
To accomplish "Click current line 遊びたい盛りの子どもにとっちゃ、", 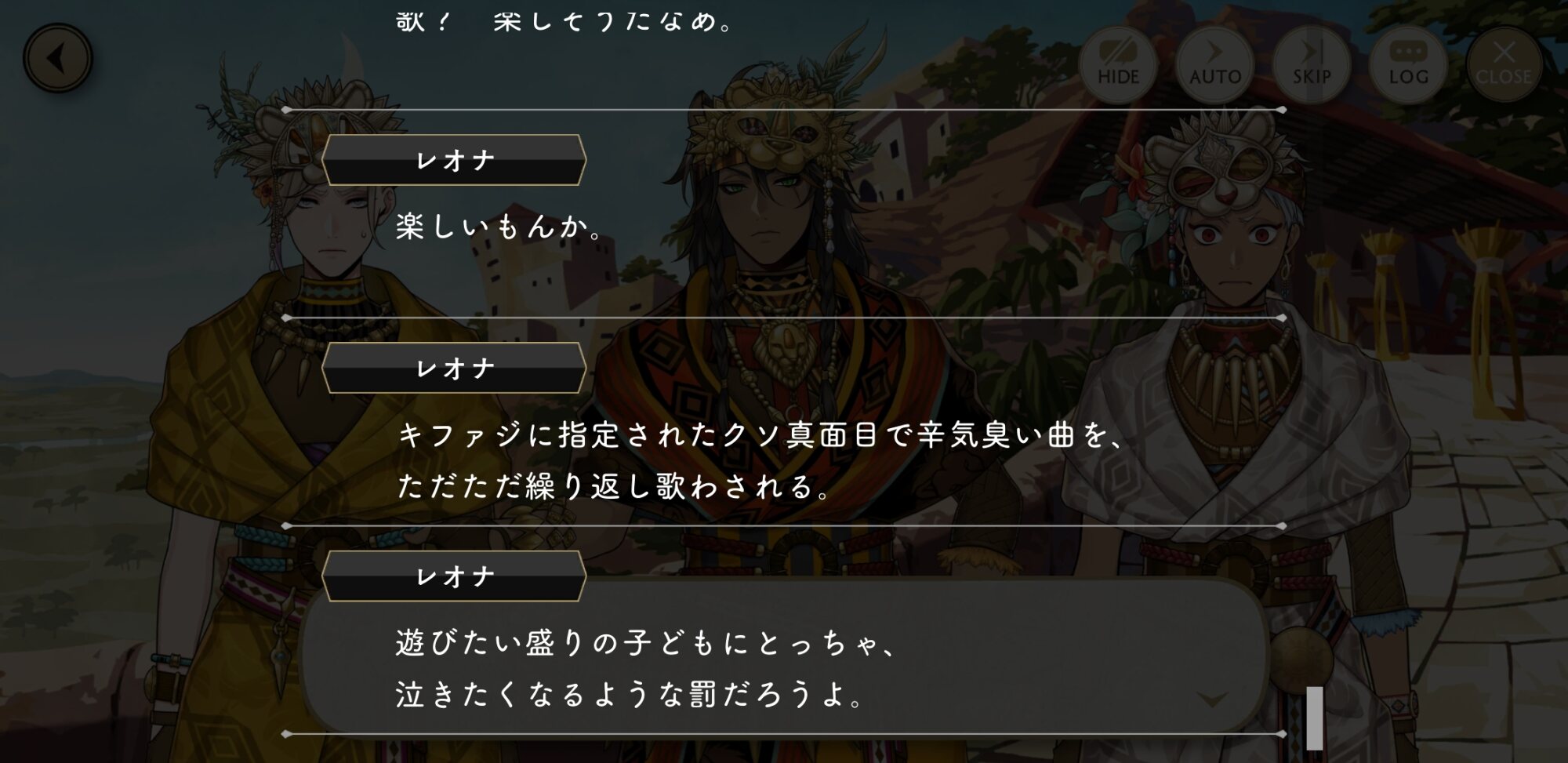I will tap(645, 643).
